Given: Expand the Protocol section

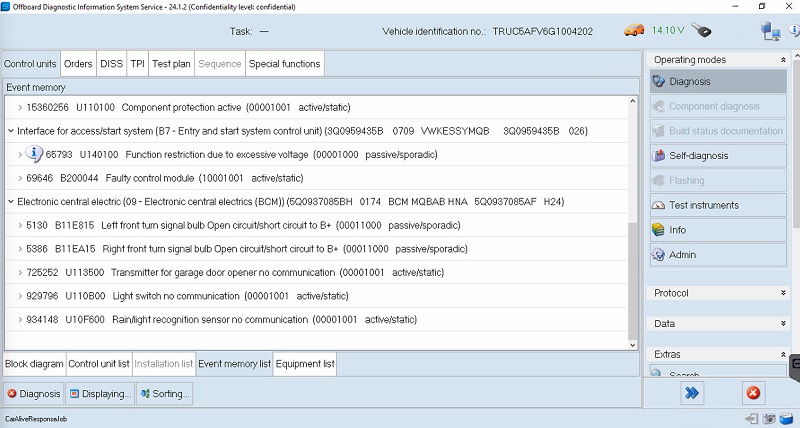Looking at the screenshot, I should coord(783,293).
